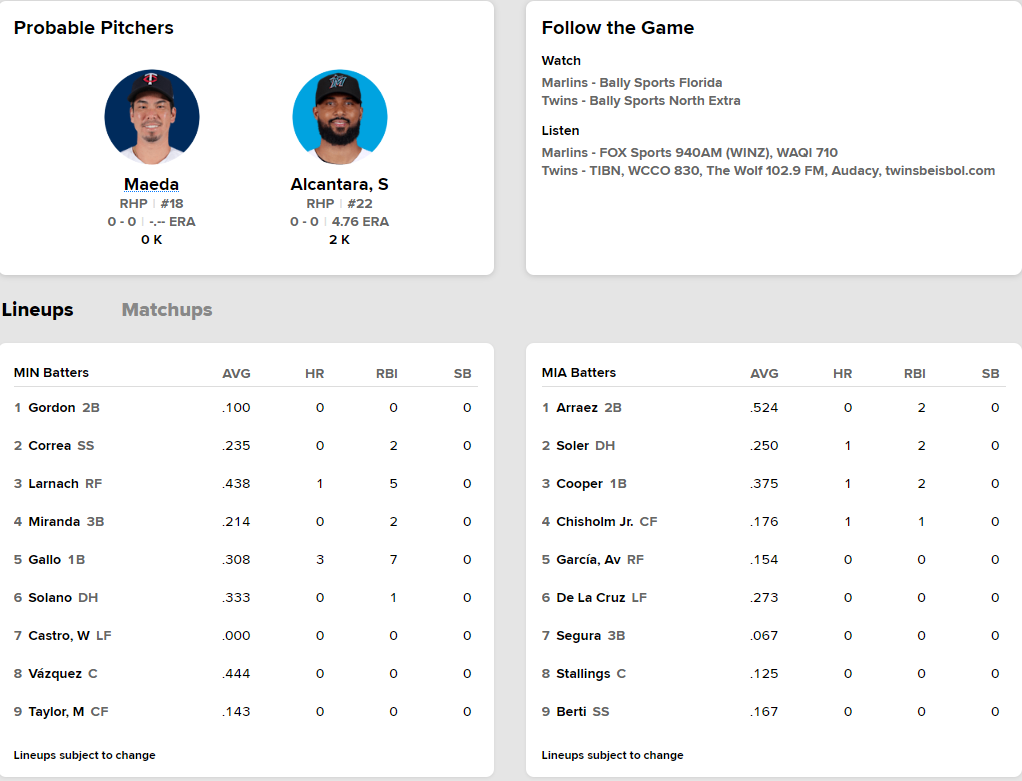Open the Maeda player name link
Image resolution: width=1022 pixels, height=781 pixels.
click(x=152, y=184)
